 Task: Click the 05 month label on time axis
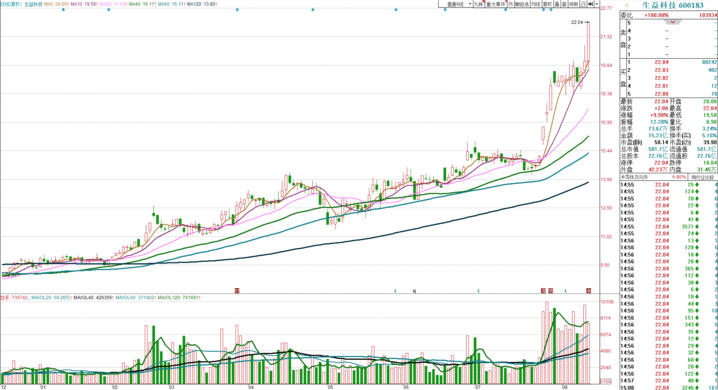click(331, 387)
